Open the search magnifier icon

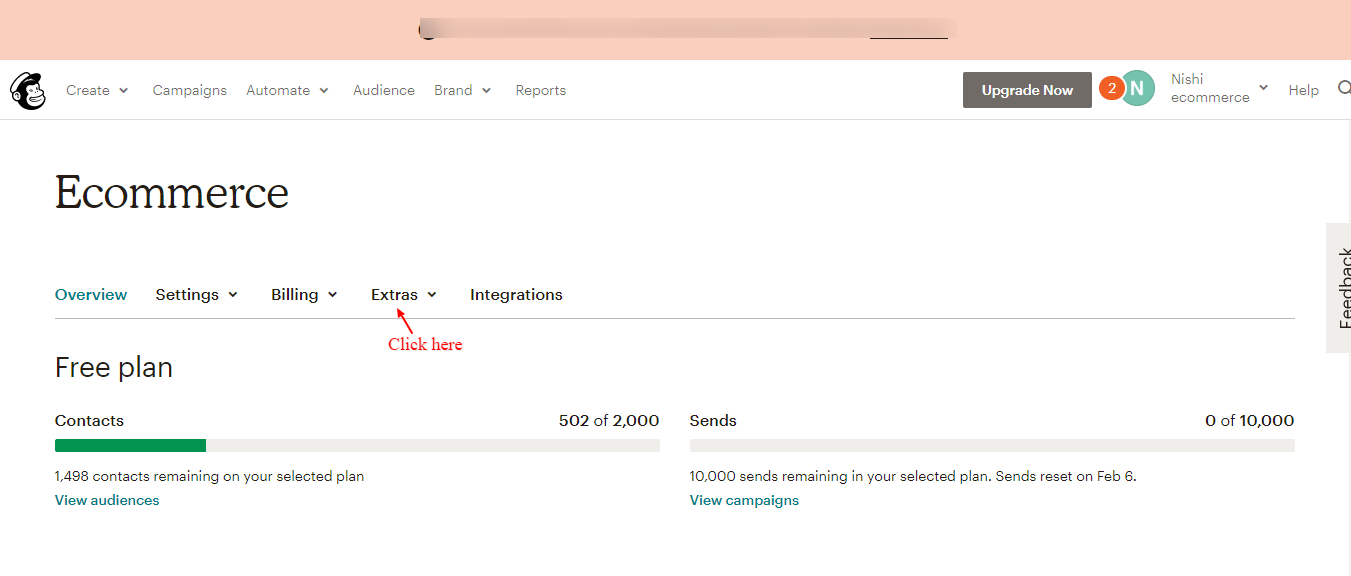click(1343, 89)
